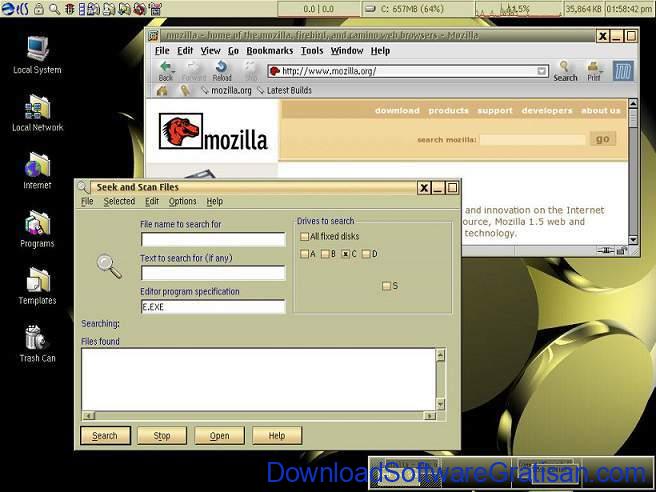Click Mozilla Stop button
The image size is (656, 492).
coord(251,71)
